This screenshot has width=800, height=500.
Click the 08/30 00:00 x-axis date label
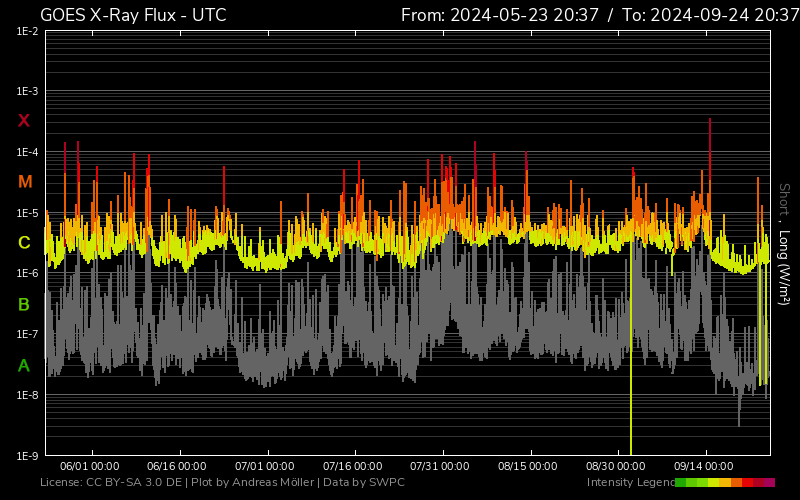point(616,466)
